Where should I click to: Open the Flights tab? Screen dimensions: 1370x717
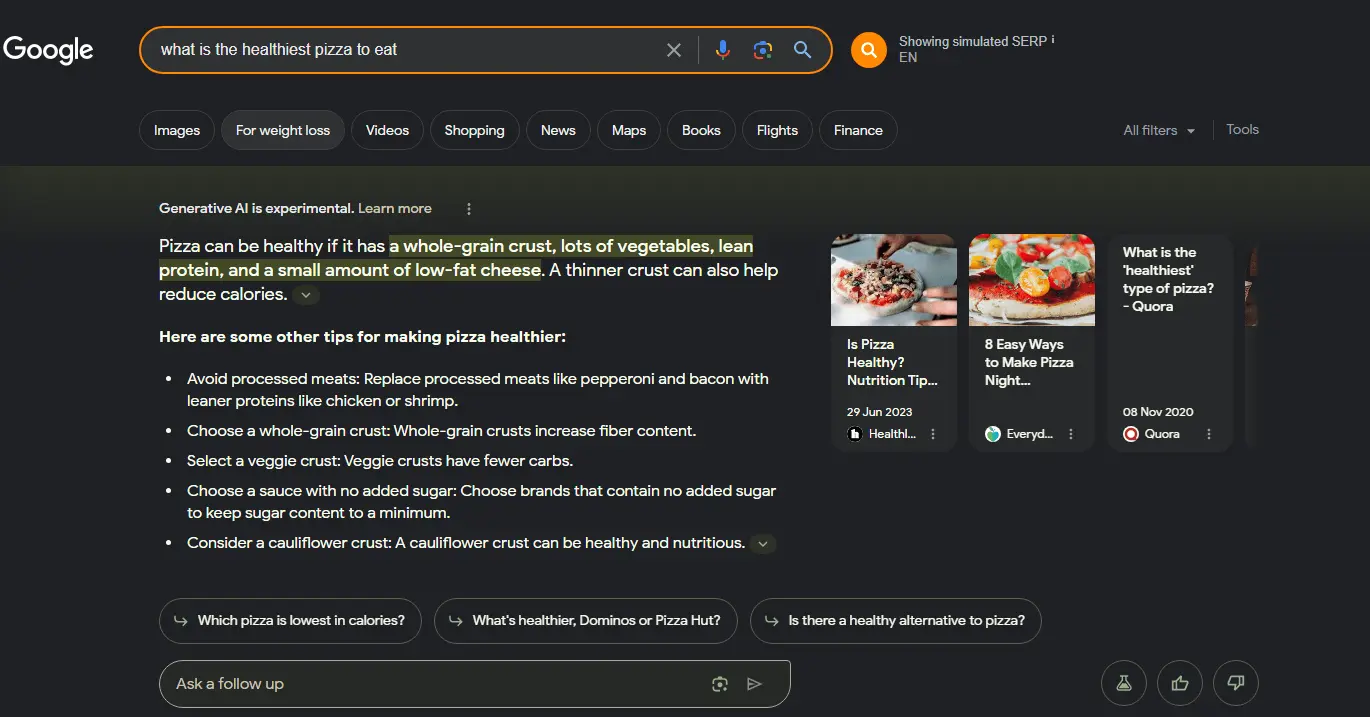click(777, 130)
